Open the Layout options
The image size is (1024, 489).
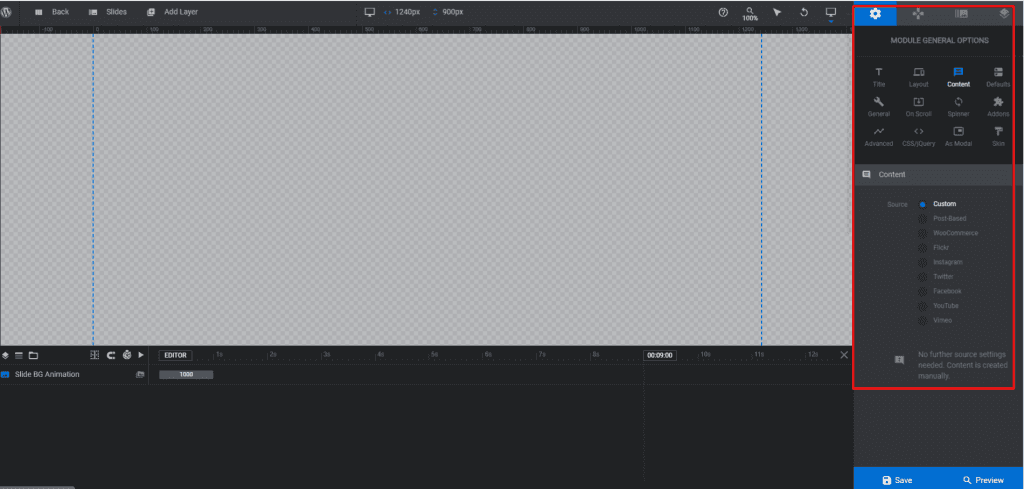coord(918,77)
